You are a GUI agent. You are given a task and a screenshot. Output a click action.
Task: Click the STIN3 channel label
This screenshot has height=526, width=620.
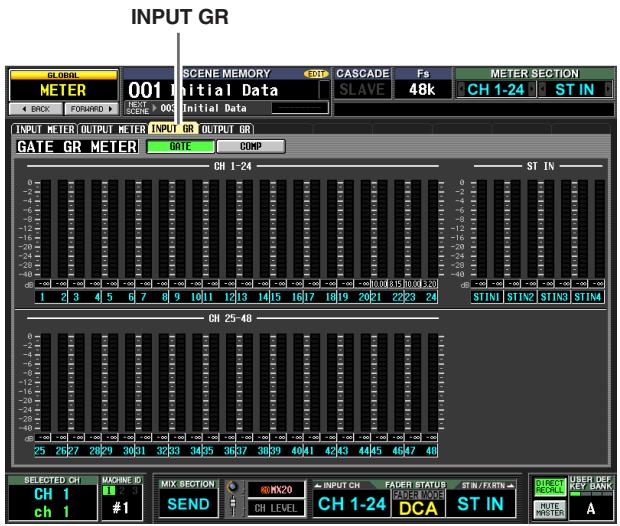click(x=554, y=297)
